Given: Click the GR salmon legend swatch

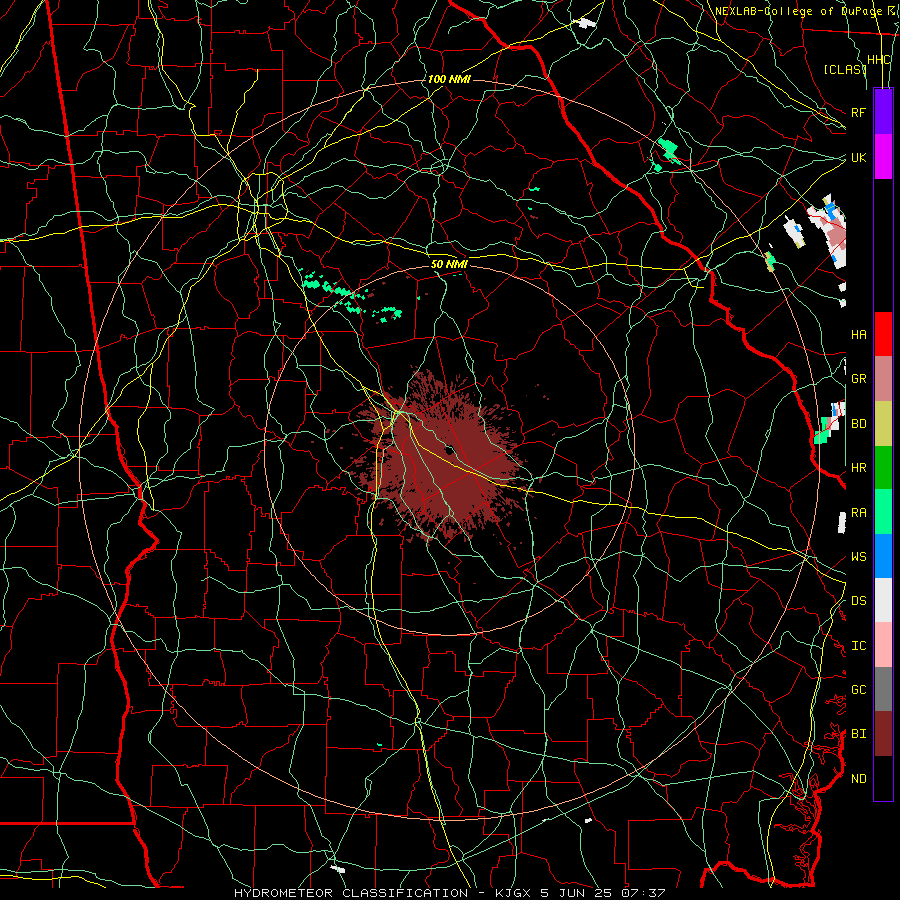Looking at the screenshot, I should click(883, 379).
